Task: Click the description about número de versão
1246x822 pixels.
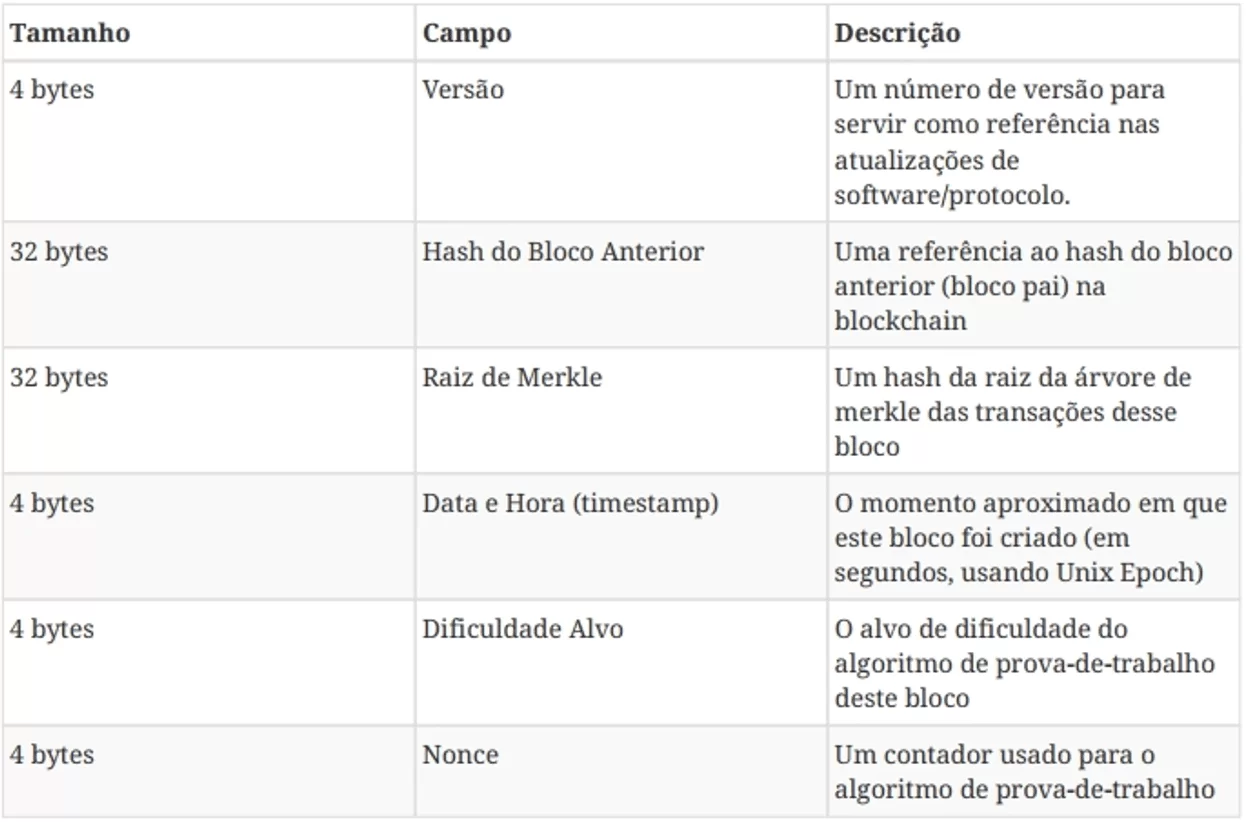Action: (1000, 143)
